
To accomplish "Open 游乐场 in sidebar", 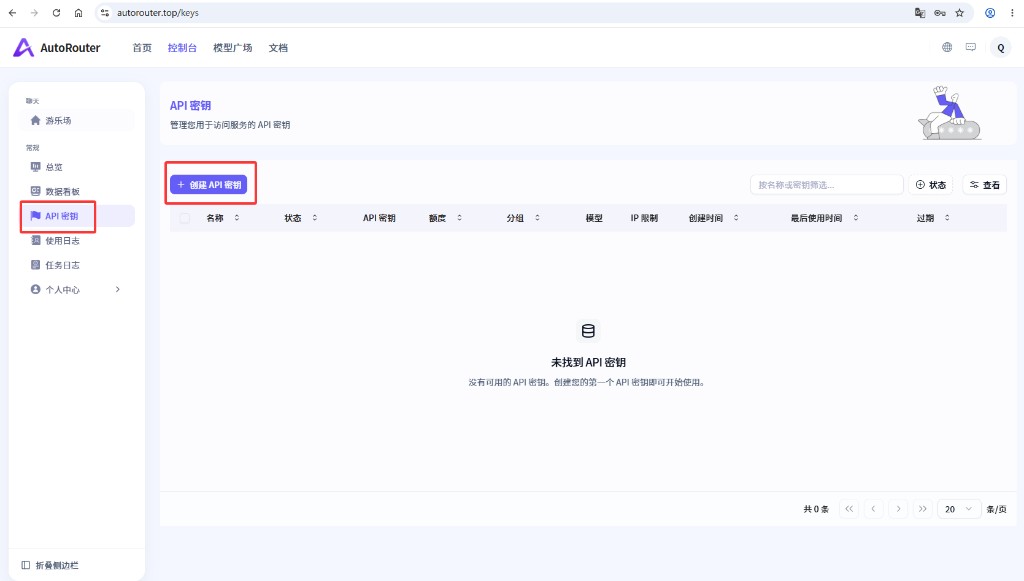I will [x=77, y=120].
